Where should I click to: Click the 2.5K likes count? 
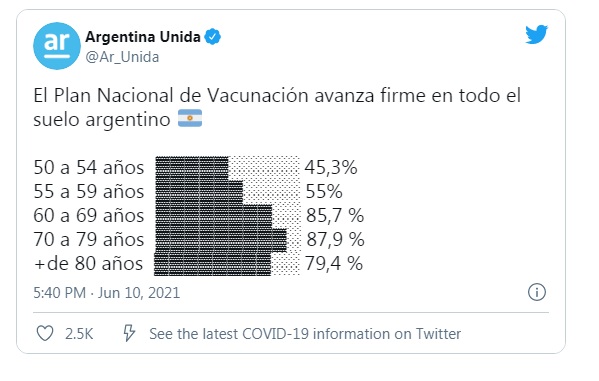(x=79, y=334)
